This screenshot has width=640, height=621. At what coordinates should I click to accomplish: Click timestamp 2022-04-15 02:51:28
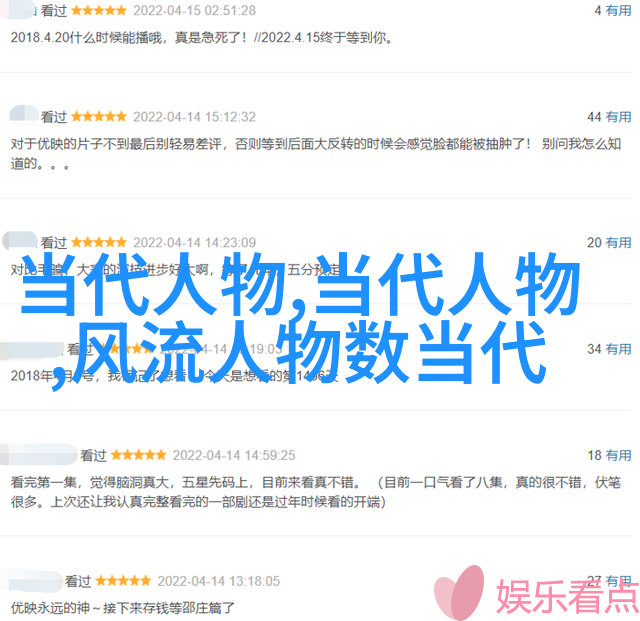pos(194,11)
